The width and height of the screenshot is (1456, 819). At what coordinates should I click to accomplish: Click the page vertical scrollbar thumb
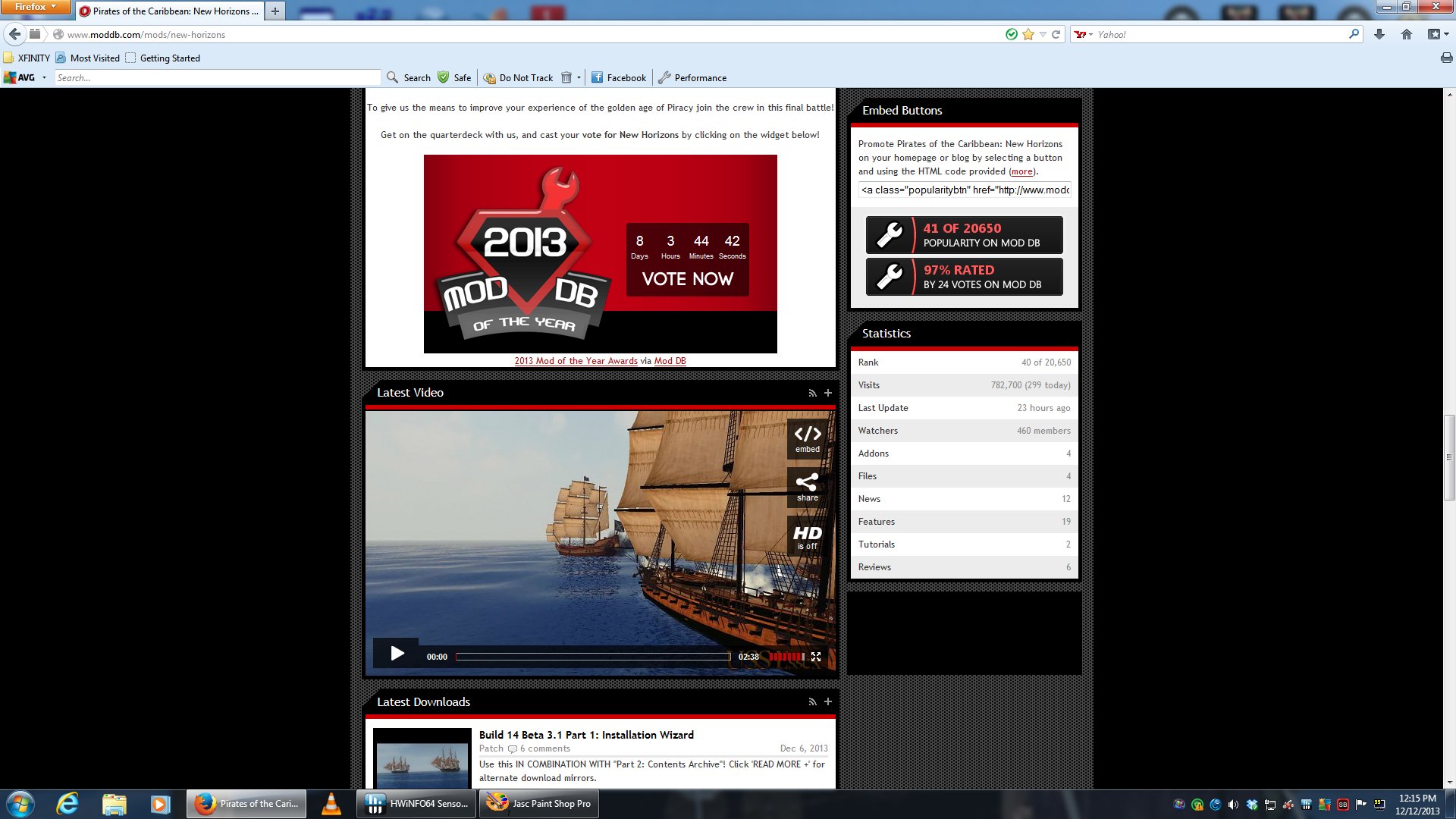pyautogui.click(x=1449, y=457)
